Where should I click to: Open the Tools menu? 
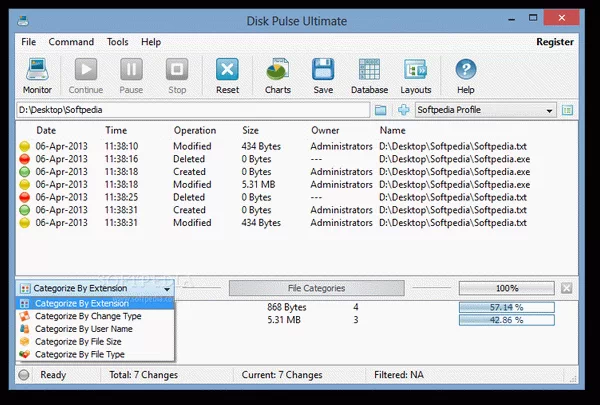(x=117, y=42)
